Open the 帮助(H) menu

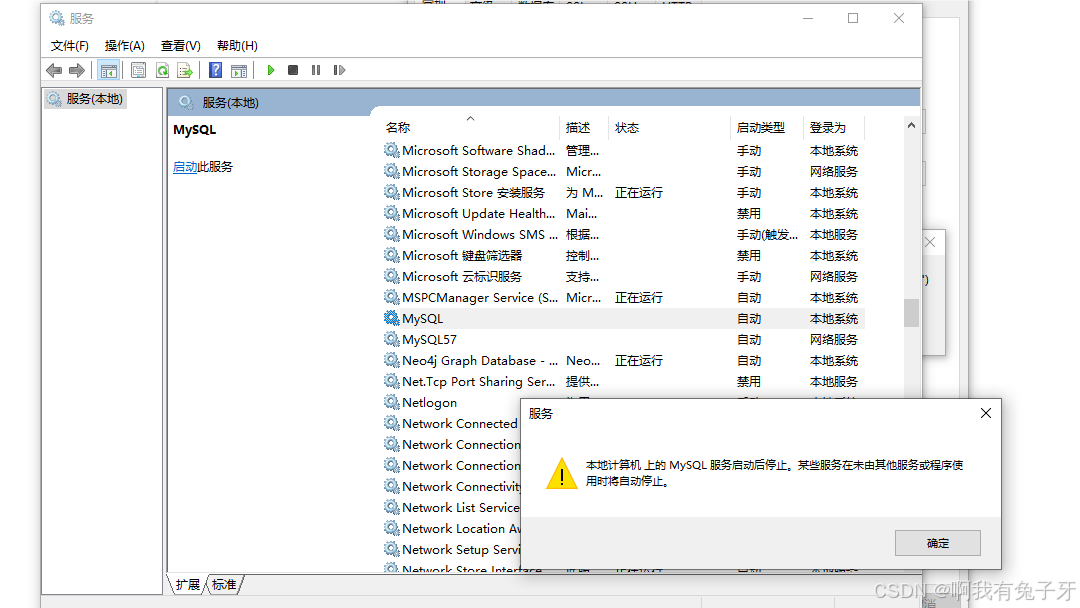tap(237, 45)
